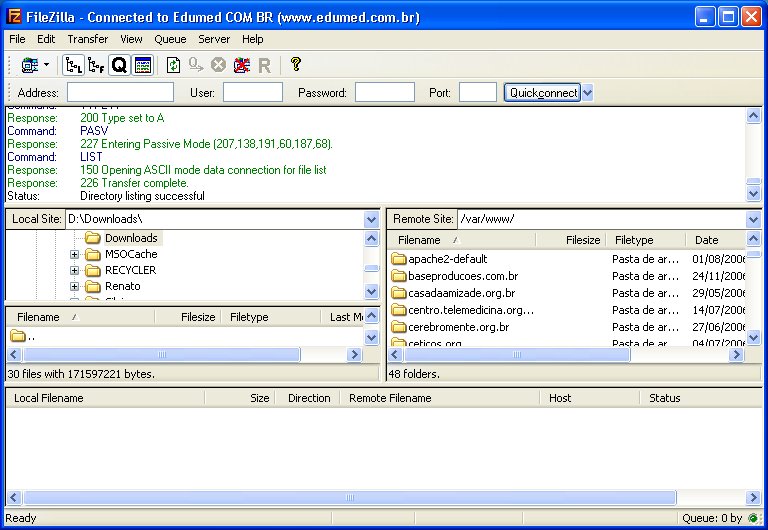This screenshot has height=530, width=768.
Task: Open Site Manager dropdown arrow in toolbar
Action: [x=47, y=65]
